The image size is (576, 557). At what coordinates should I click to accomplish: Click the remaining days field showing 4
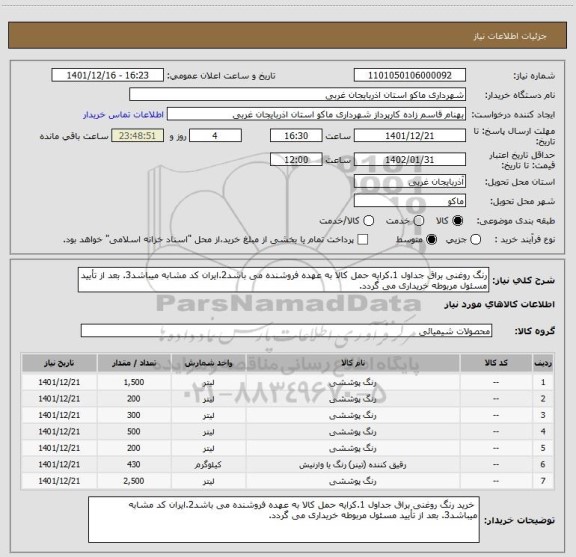[215, 136]
